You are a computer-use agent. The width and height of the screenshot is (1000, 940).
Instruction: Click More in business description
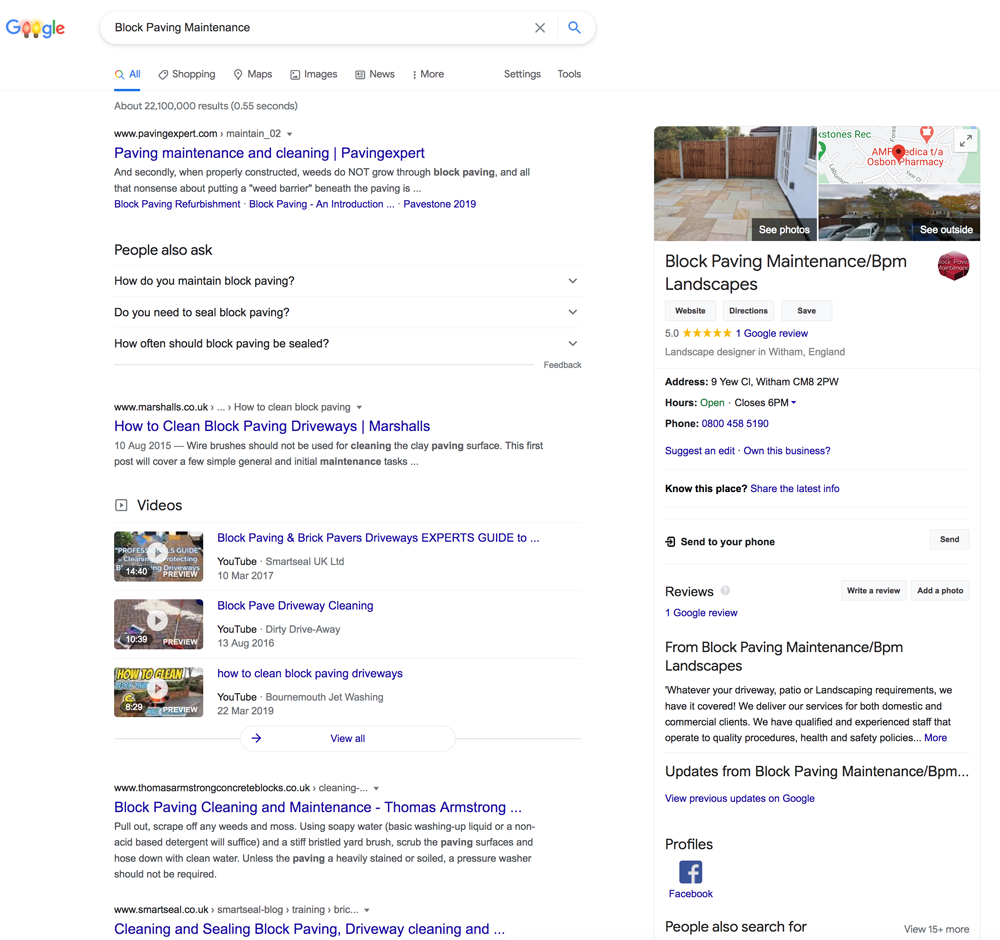(936, 738)
